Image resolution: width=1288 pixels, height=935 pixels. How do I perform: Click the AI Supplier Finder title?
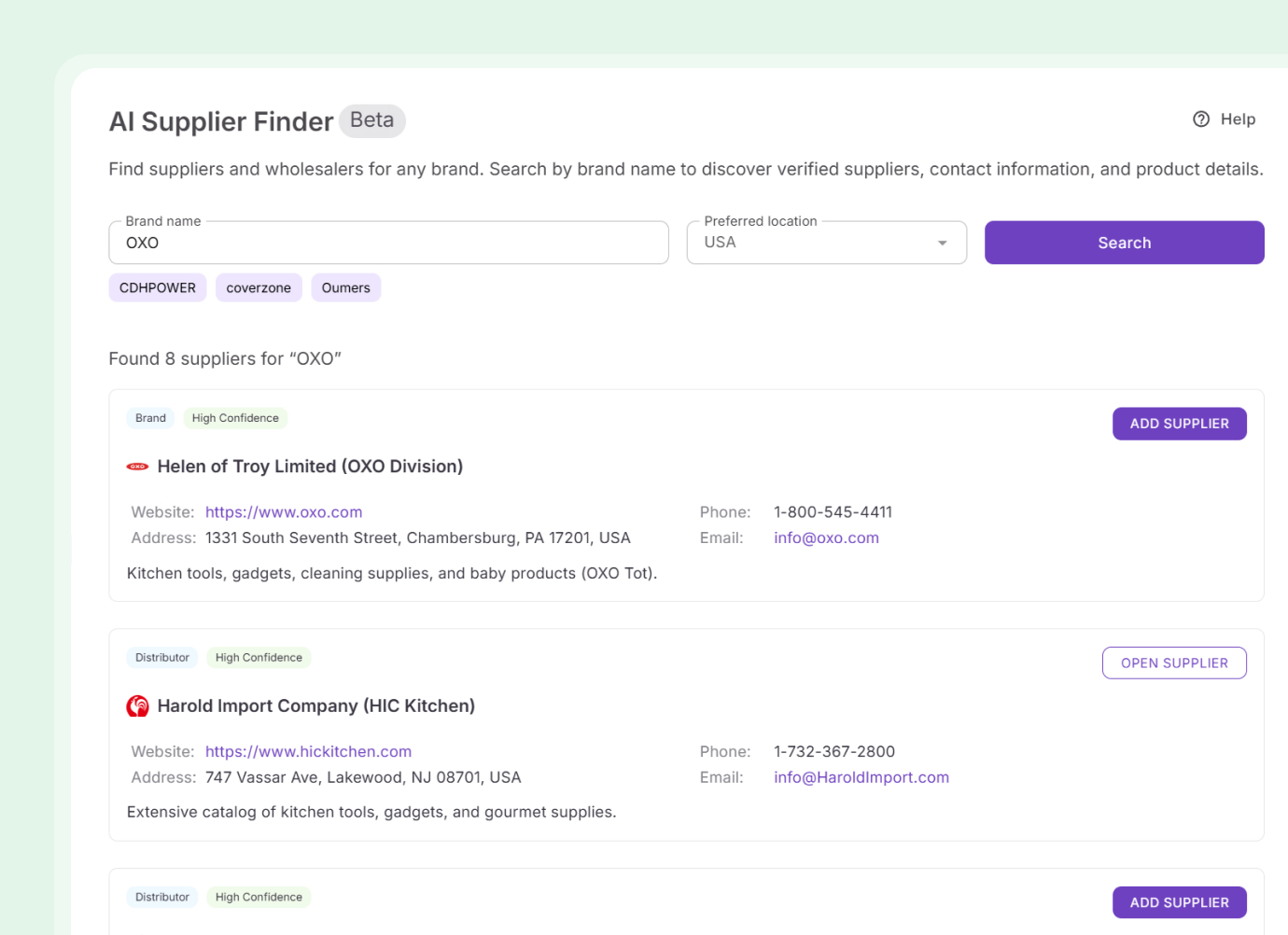click(221, 121)
